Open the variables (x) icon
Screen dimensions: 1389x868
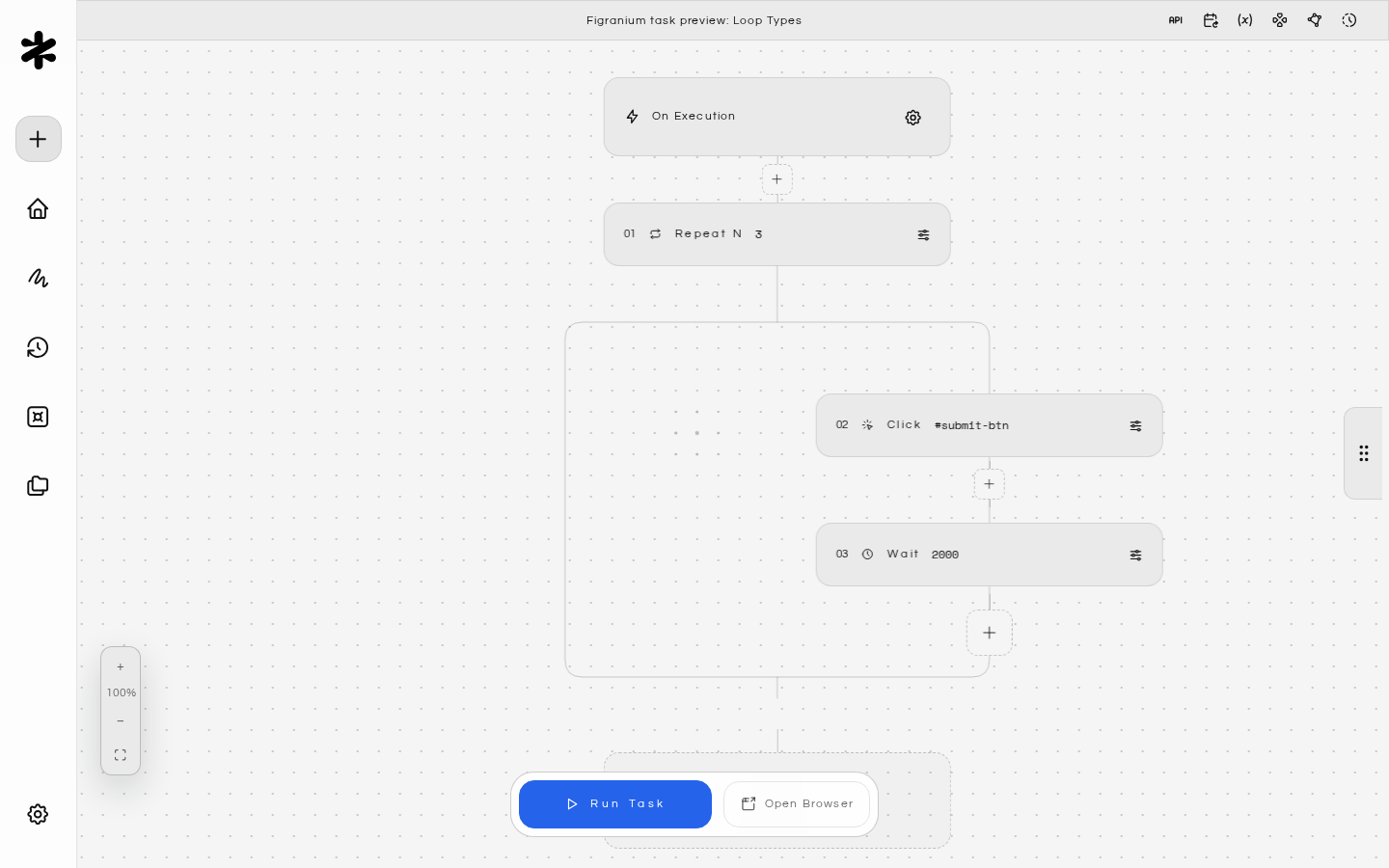tap(1245, 20)
